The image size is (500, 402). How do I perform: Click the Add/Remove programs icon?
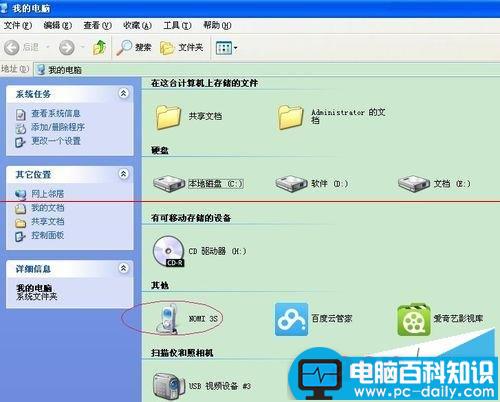21,128
